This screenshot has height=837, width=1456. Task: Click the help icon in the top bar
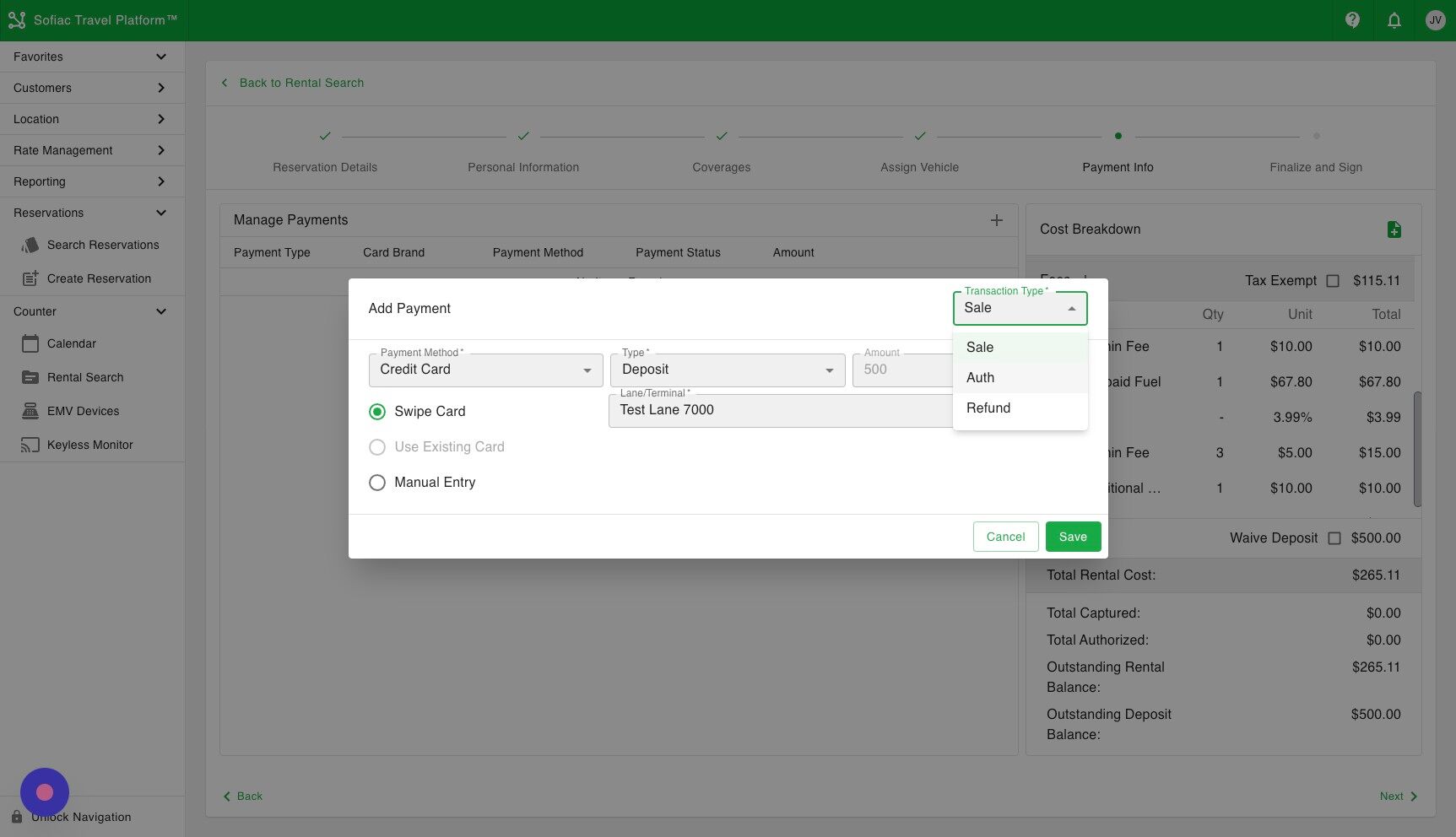point(1351,19)
